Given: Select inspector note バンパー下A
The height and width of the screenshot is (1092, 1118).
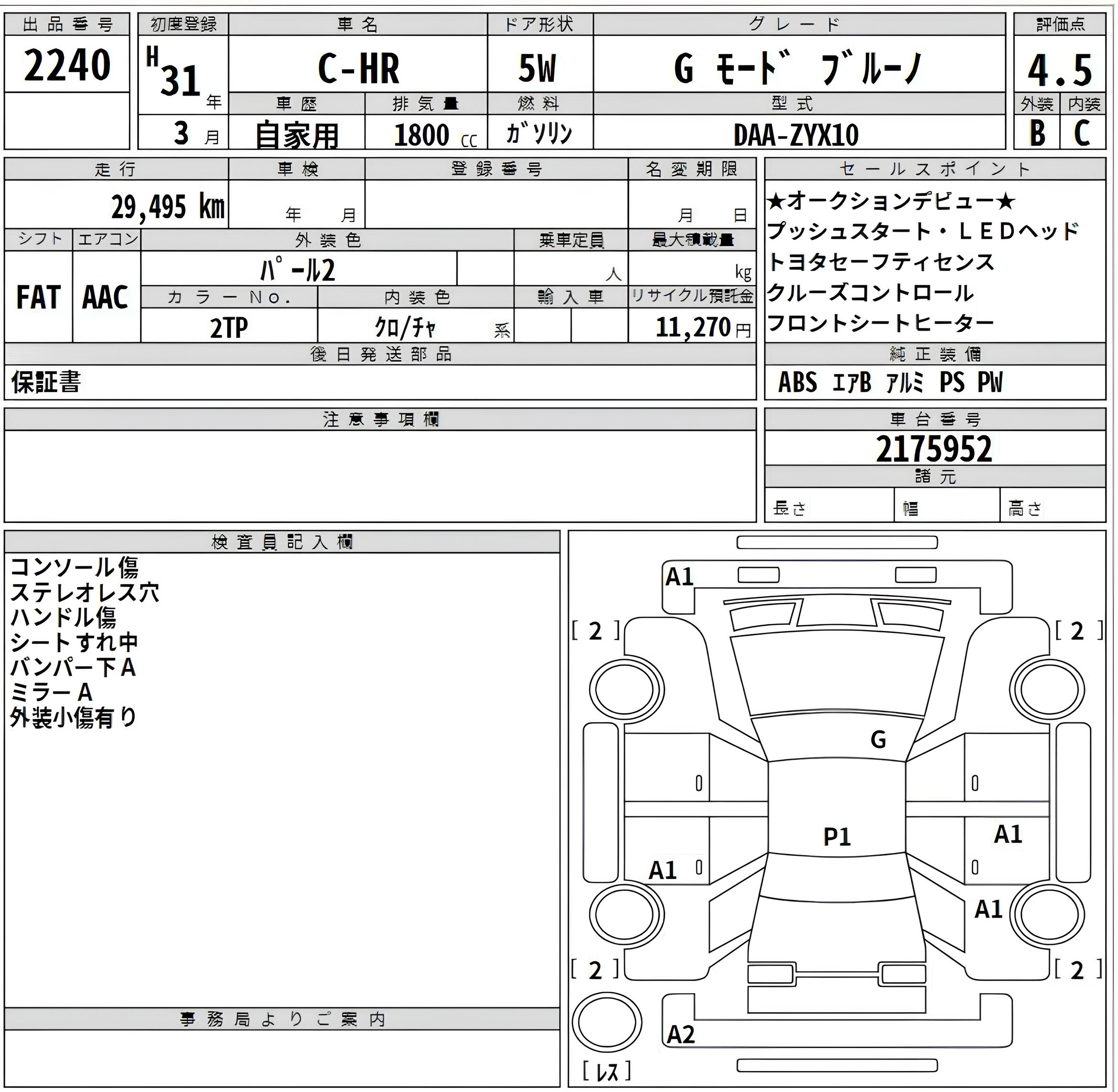Looking at the screenshot, I should pyautogui.click(x=73, y=667).
